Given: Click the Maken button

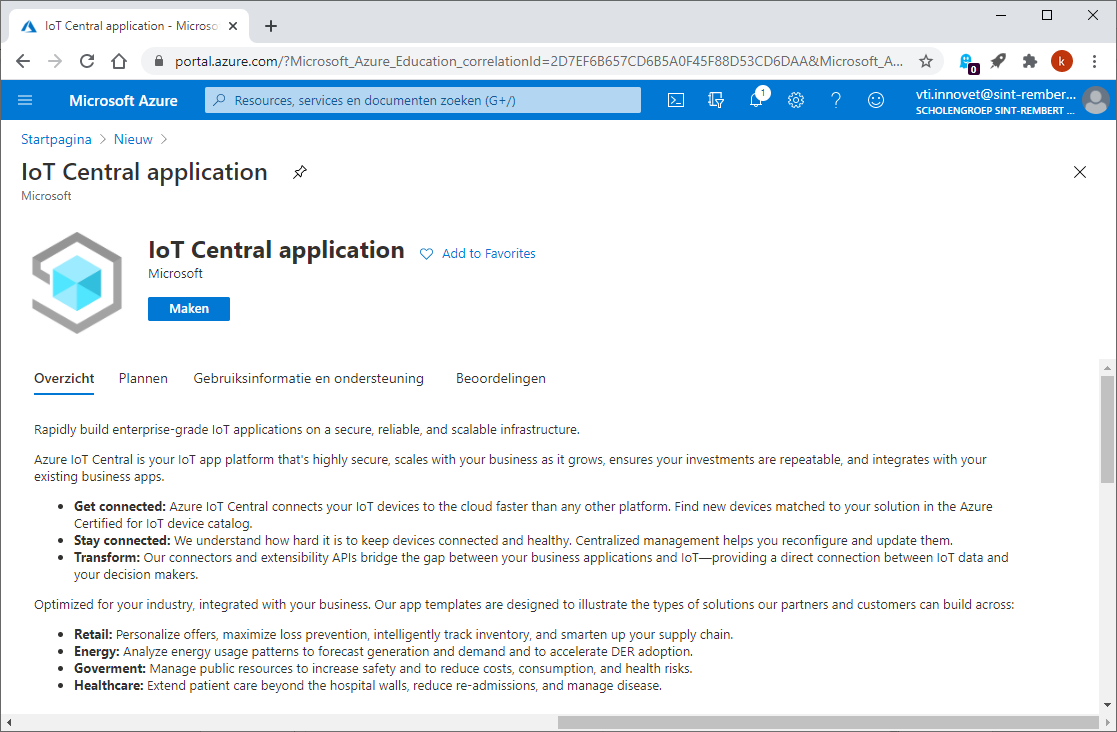Looking at the screenshot, I should click(189, 309).
